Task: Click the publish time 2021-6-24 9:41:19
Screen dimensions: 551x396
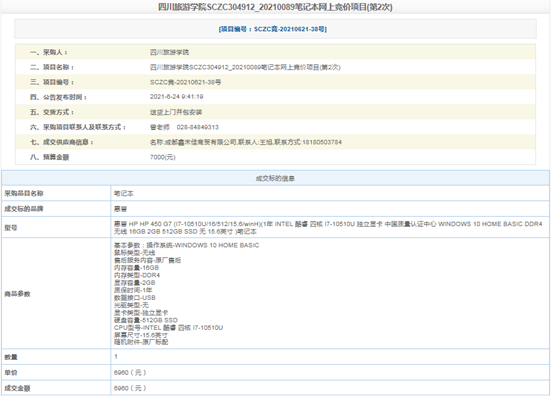Action: (176, 97)
